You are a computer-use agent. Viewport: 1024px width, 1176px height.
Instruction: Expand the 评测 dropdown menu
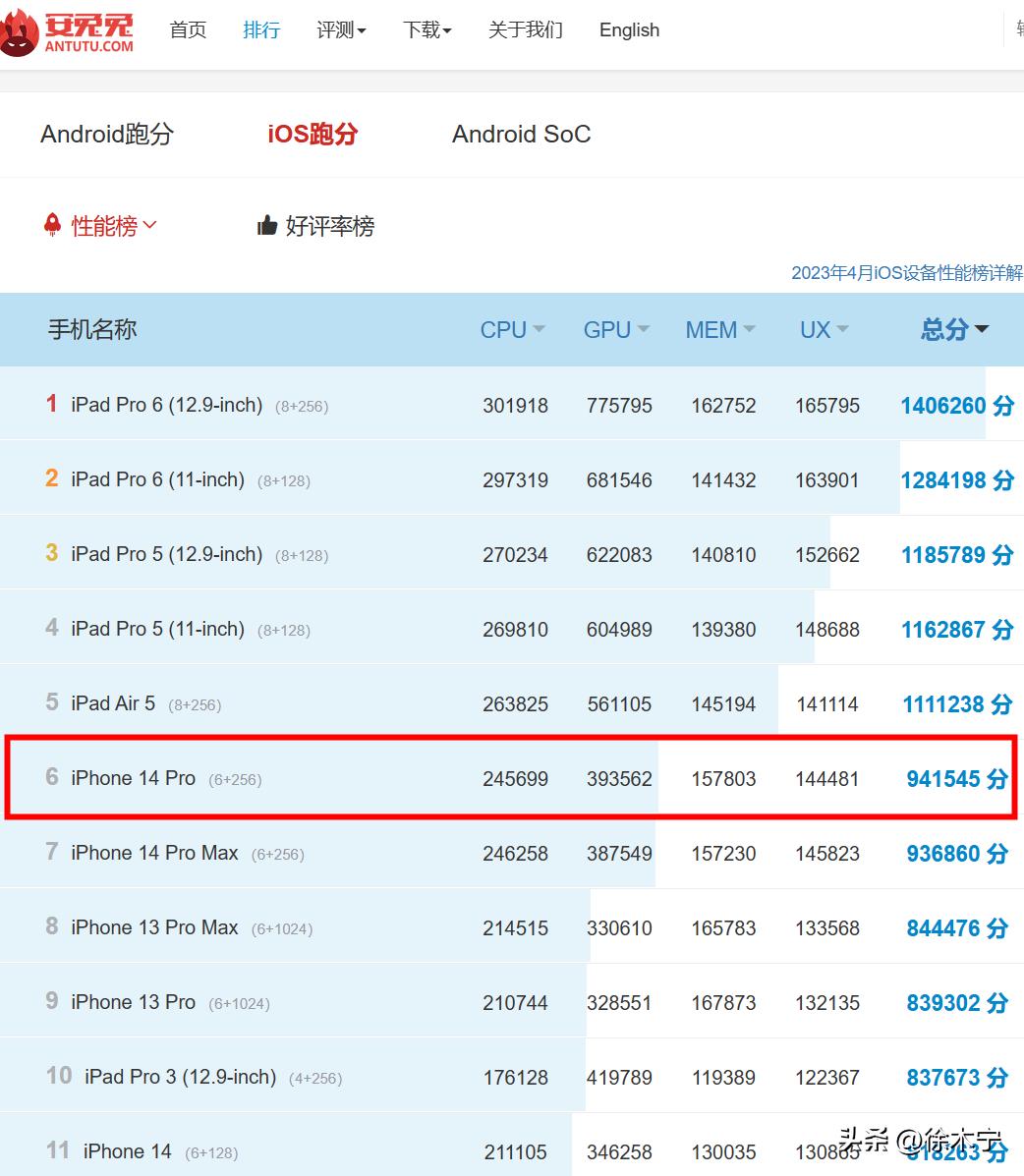coord(341,30)
